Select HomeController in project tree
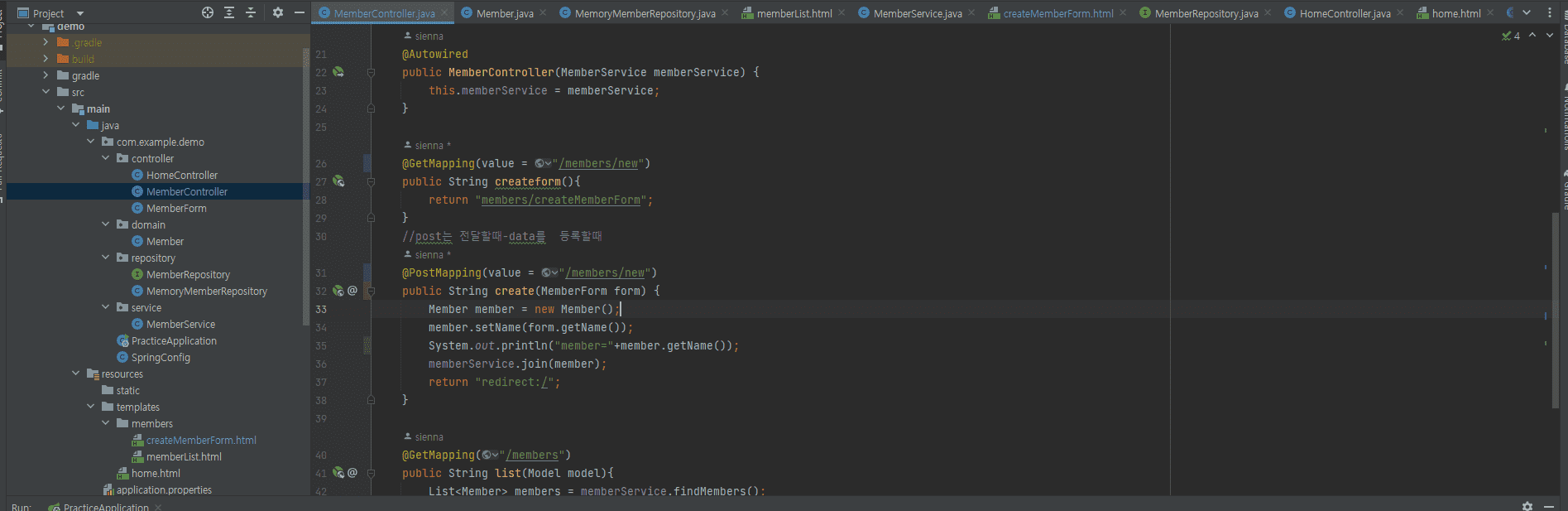 (182, 175)
